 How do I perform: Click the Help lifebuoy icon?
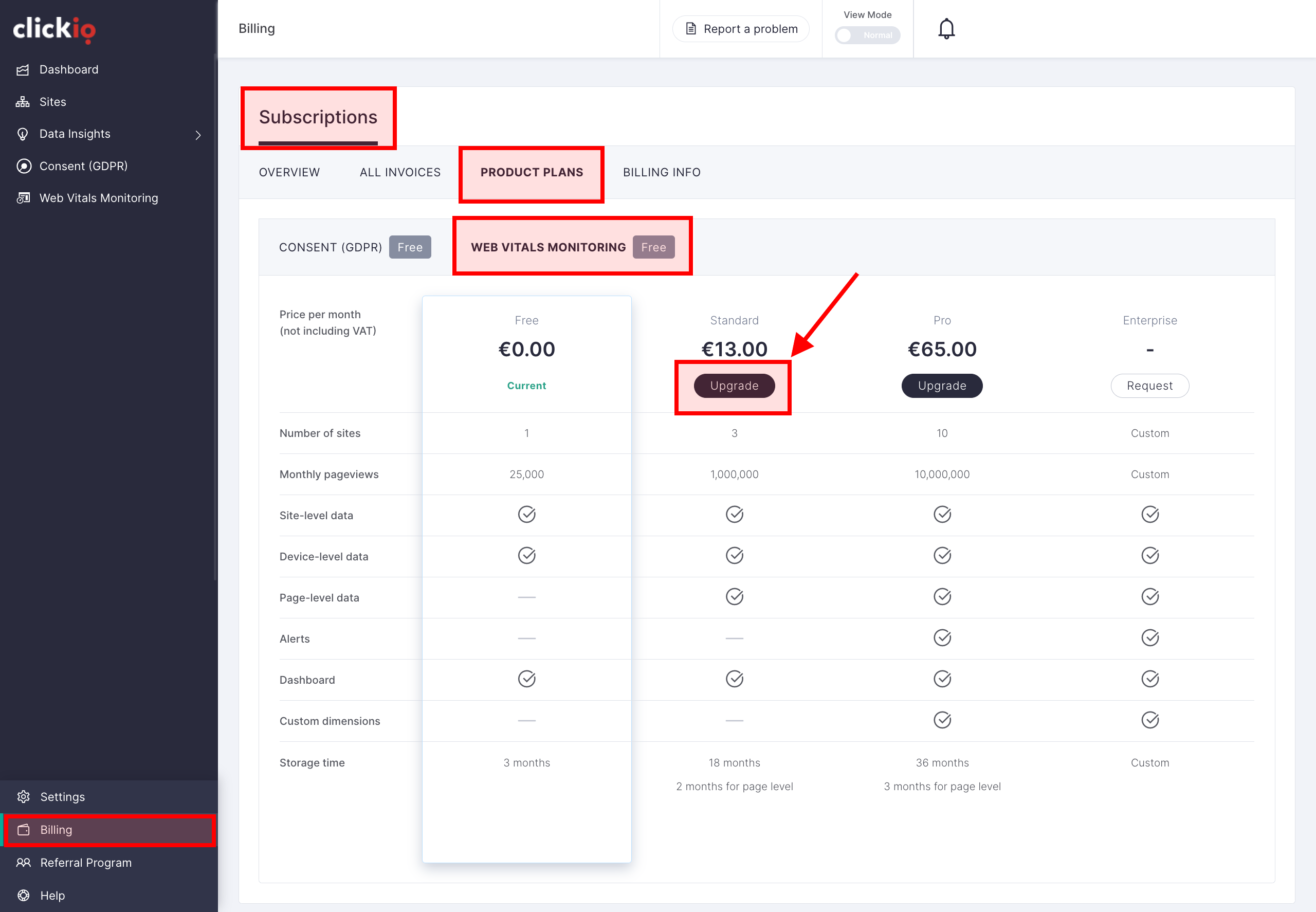[x=24, y=896]
